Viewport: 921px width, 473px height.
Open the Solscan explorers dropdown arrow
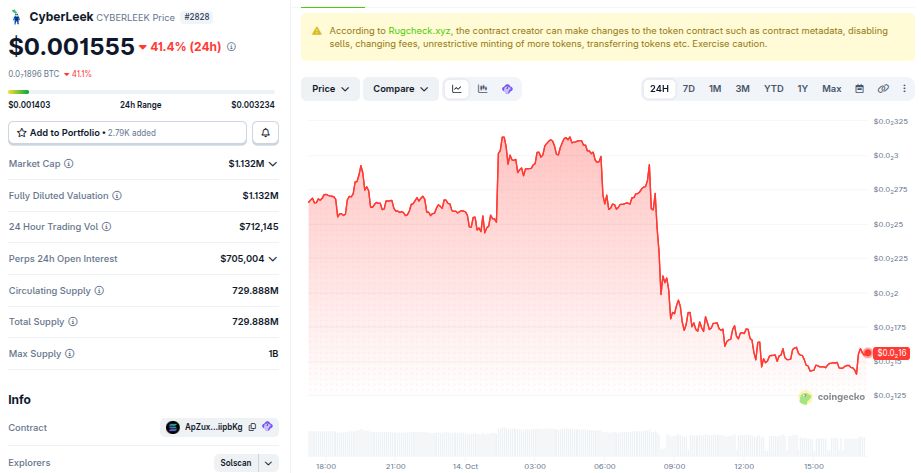[x=268, y=463]
